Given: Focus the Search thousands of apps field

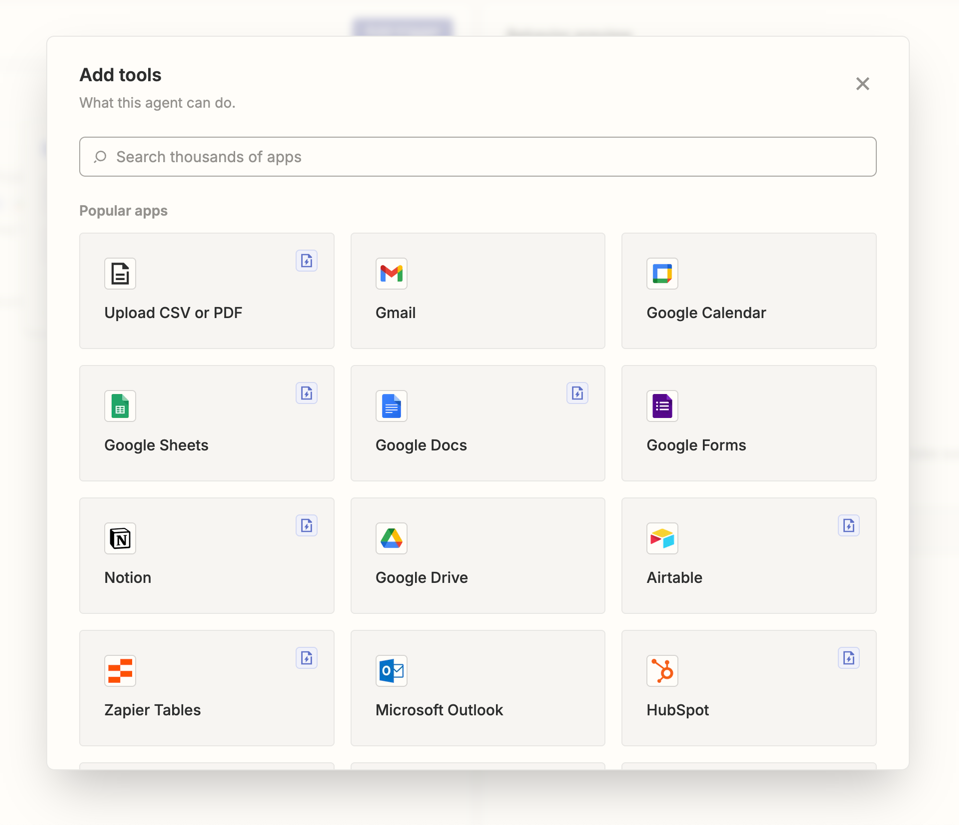Looking at the screenshot, I should [478, 157].
